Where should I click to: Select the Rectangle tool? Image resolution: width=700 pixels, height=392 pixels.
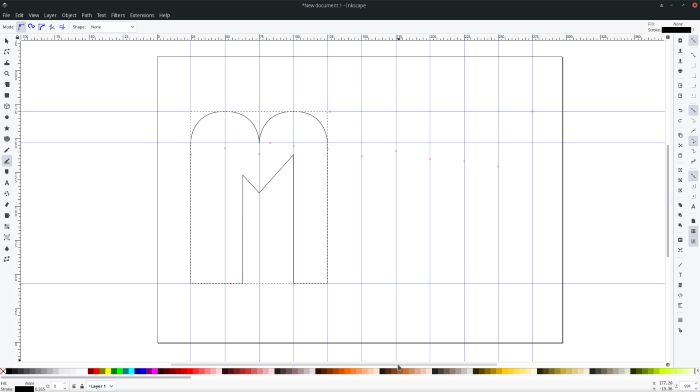[x=7, y=96]
